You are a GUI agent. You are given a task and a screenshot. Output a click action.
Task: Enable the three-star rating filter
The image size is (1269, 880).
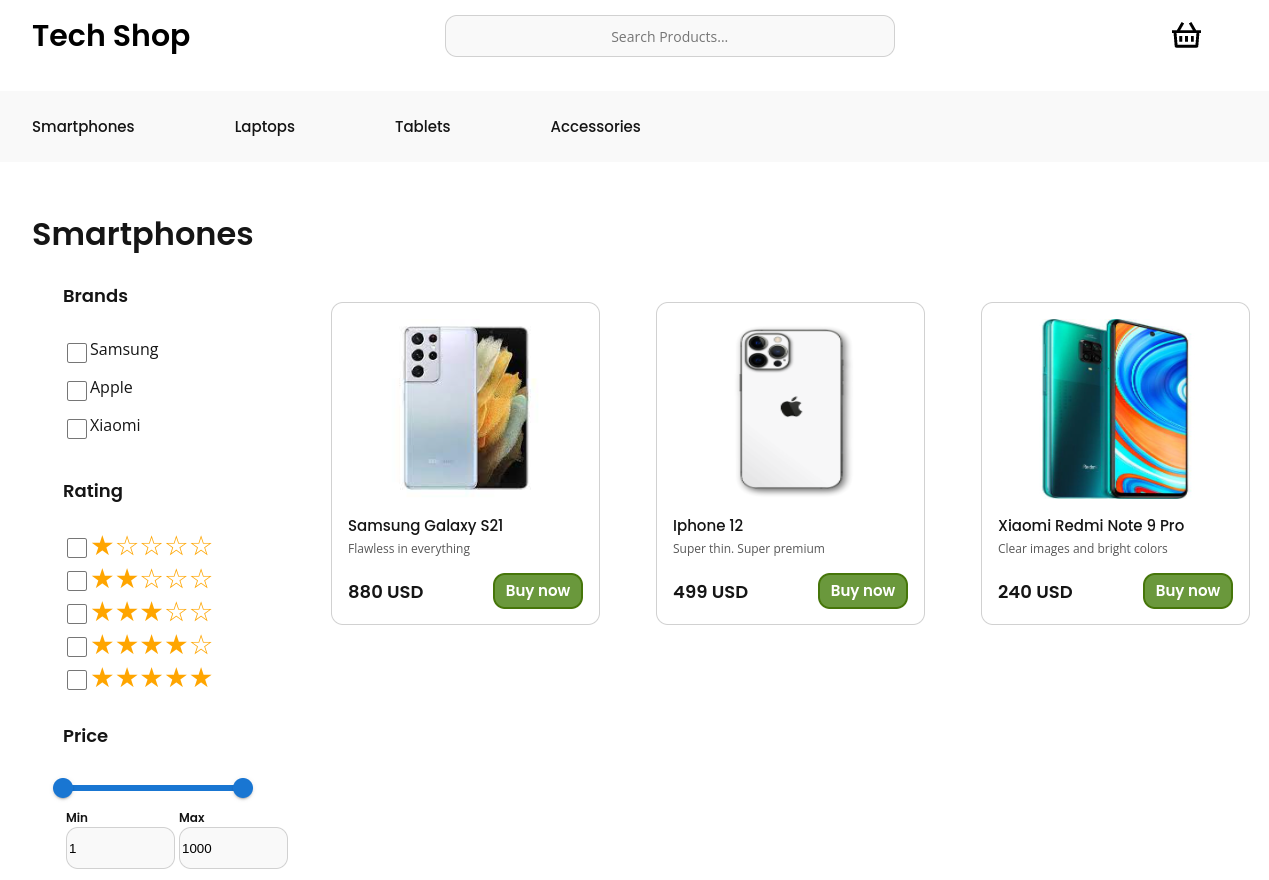pos(77,613)
